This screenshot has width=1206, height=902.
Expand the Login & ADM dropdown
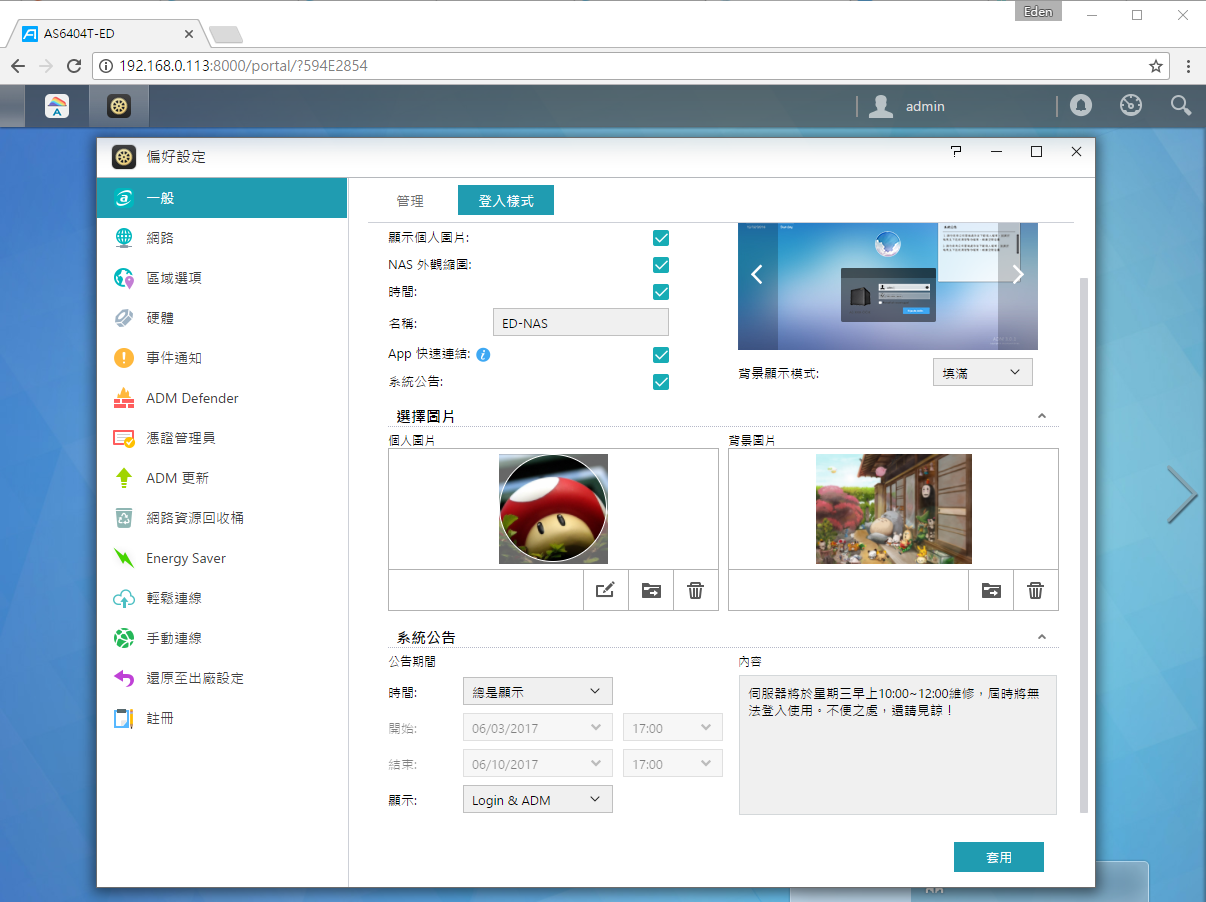pos(538,800)
